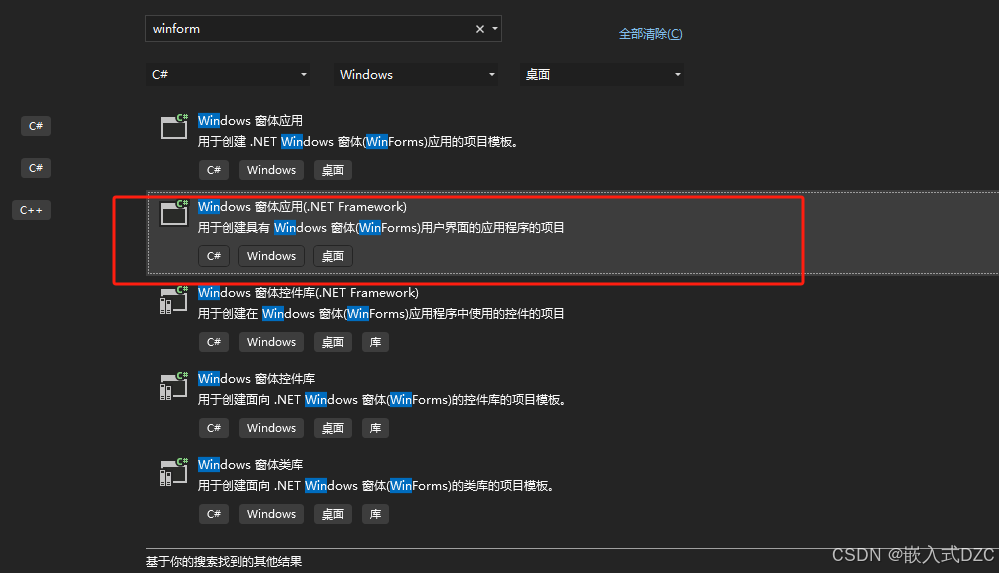
Task: Click the Windows 窗体应用(.NET Framework) template icon
Action: 174,212
